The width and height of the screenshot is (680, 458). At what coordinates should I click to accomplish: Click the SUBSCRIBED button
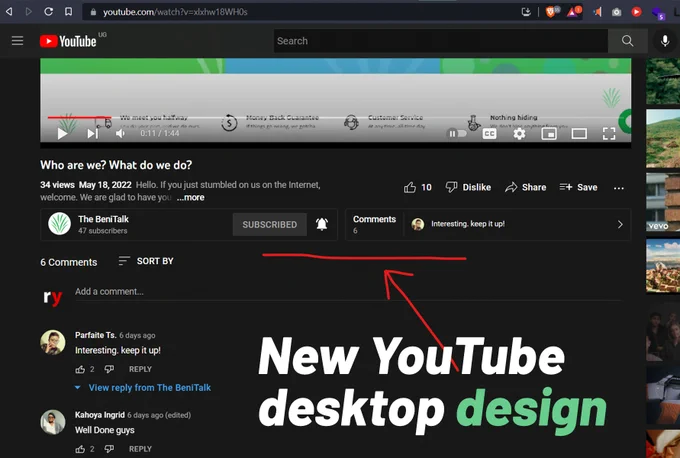(x=269, y=224)
